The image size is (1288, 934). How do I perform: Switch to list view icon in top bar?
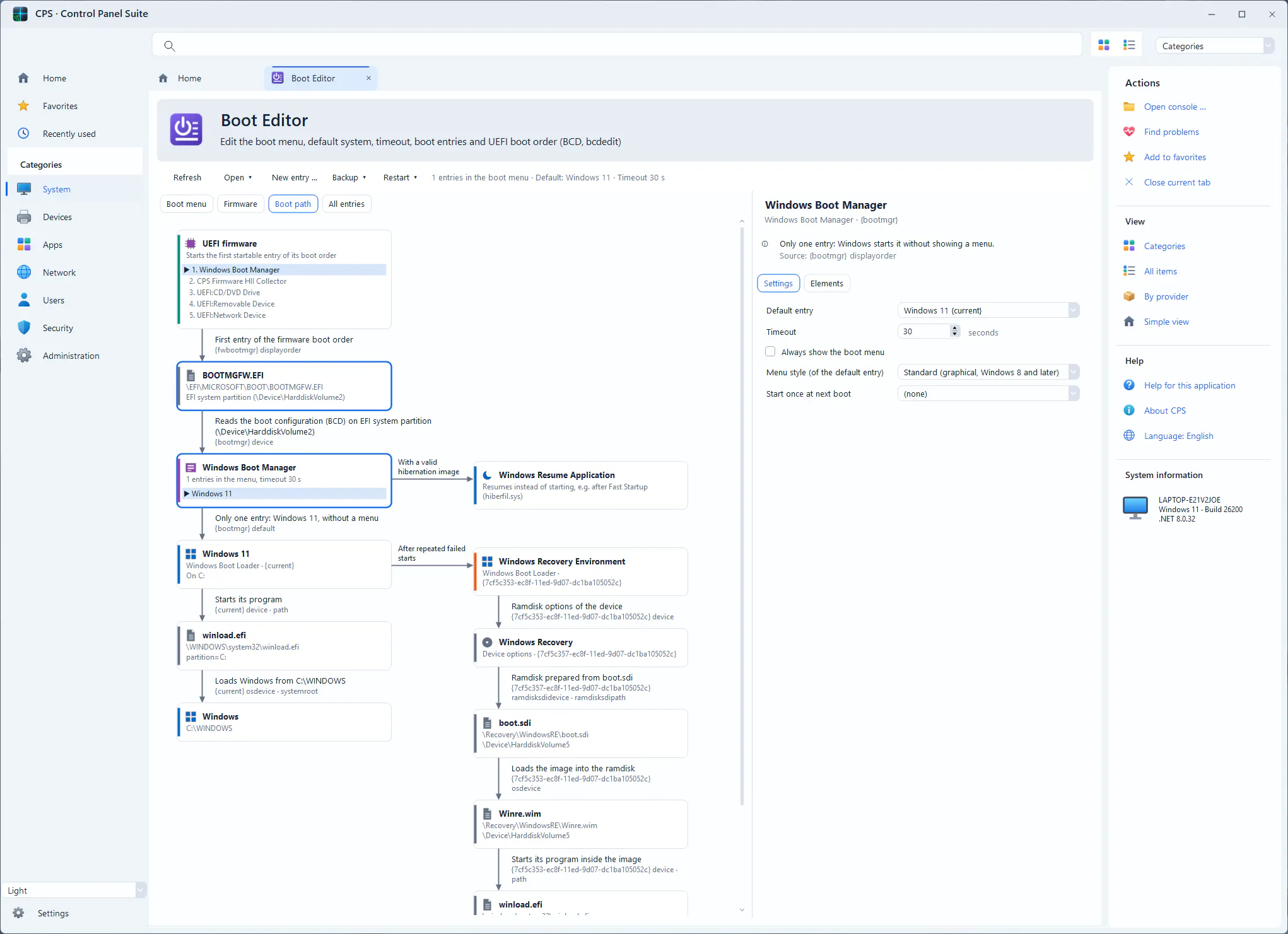click(1129, 45)
